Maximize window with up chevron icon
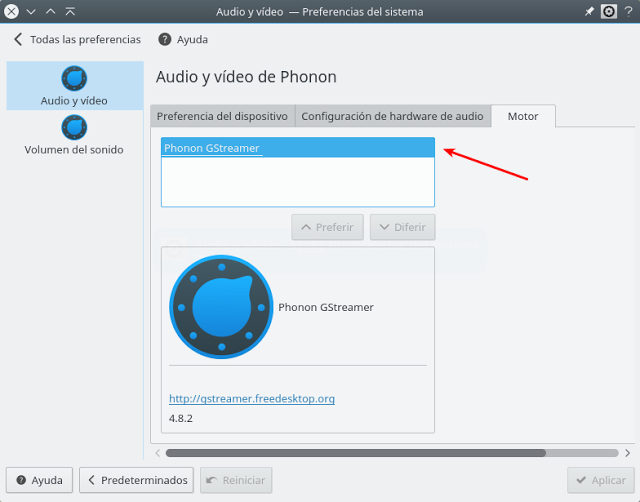640x502 pixels. 51,11
